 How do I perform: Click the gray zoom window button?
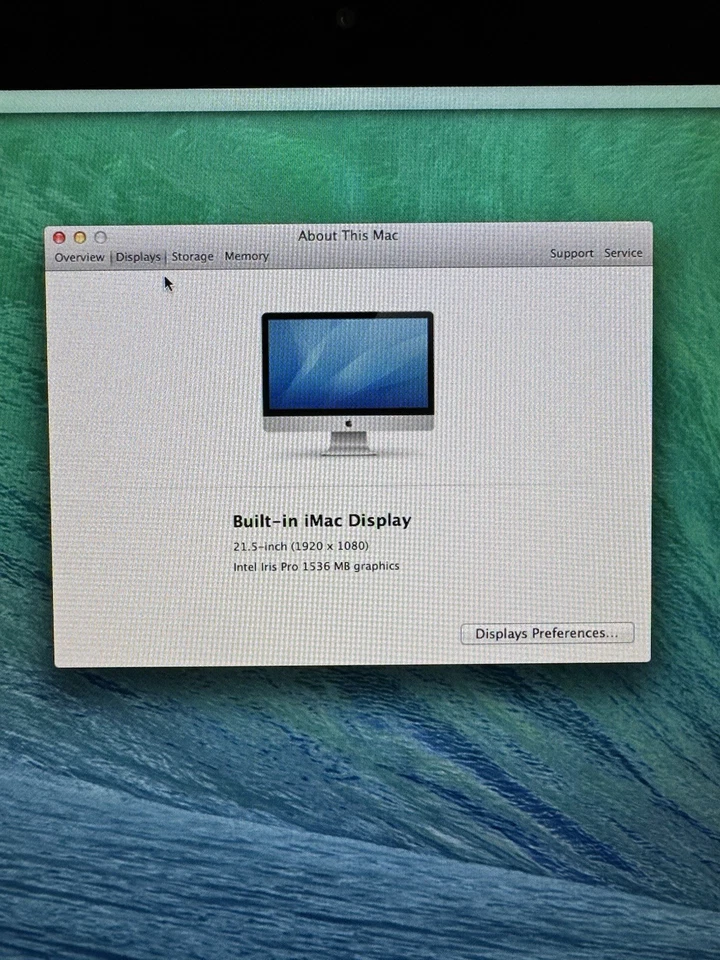(x=100, y=237)
